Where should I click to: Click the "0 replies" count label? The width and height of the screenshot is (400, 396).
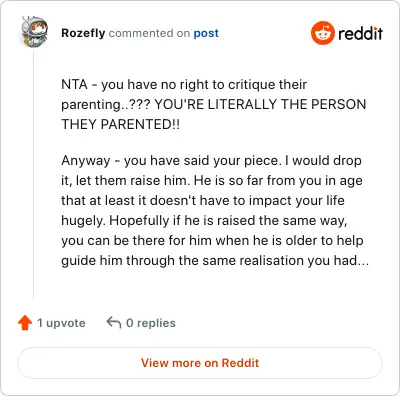[151, 323]
